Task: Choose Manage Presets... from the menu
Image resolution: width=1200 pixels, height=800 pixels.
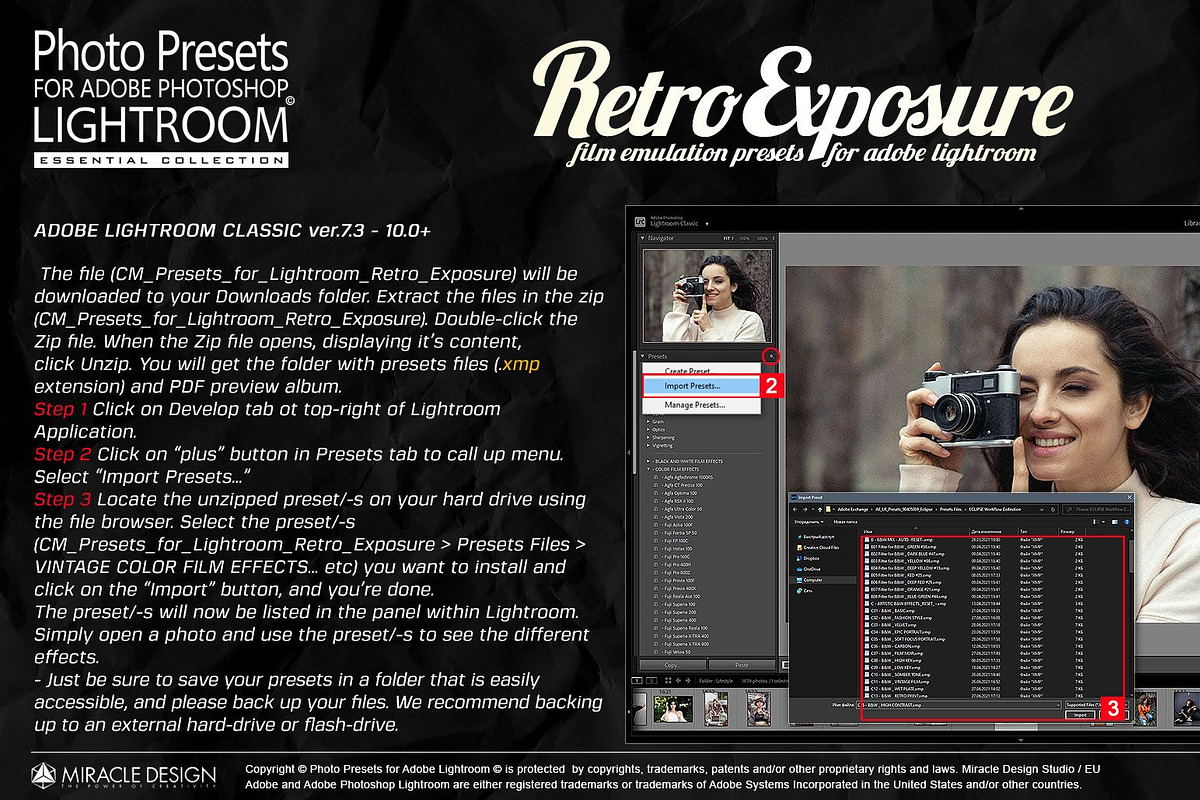Action: coord(701,405)
